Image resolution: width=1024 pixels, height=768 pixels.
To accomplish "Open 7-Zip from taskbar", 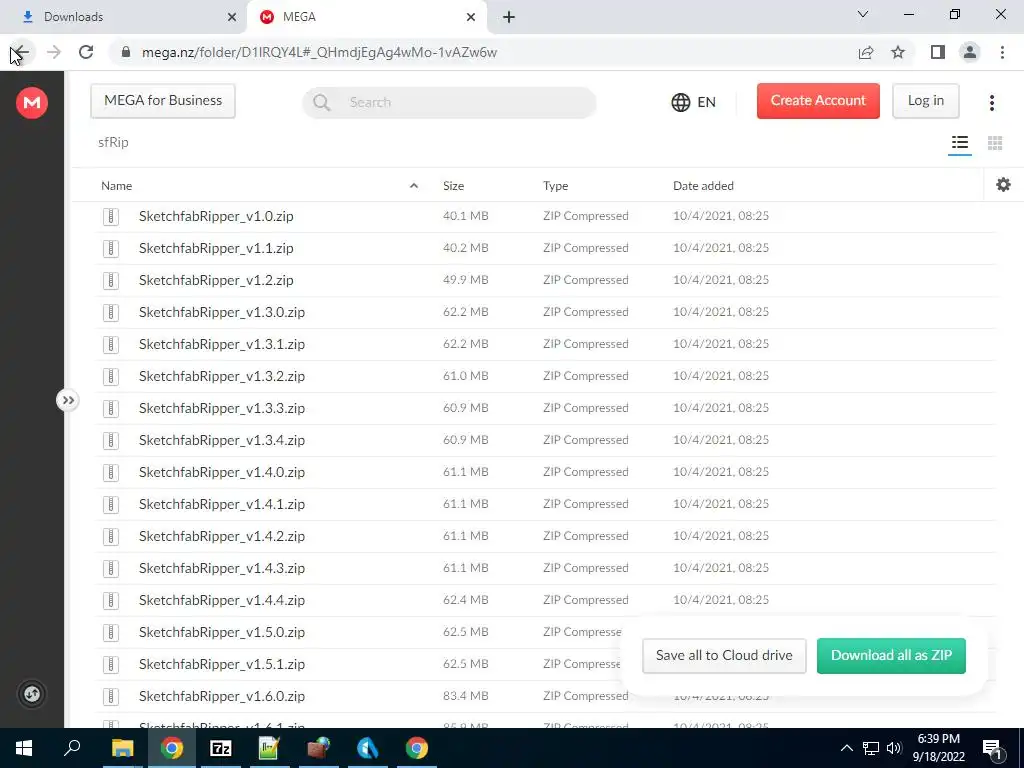I will (221, 748).
